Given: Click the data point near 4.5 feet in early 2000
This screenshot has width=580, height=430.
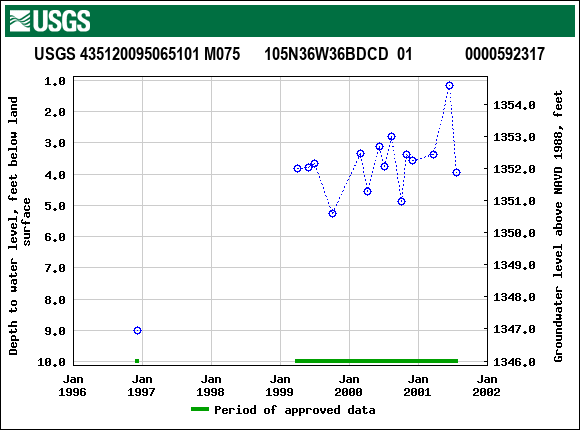Looking at the screenshot, I should pos(367,191).
